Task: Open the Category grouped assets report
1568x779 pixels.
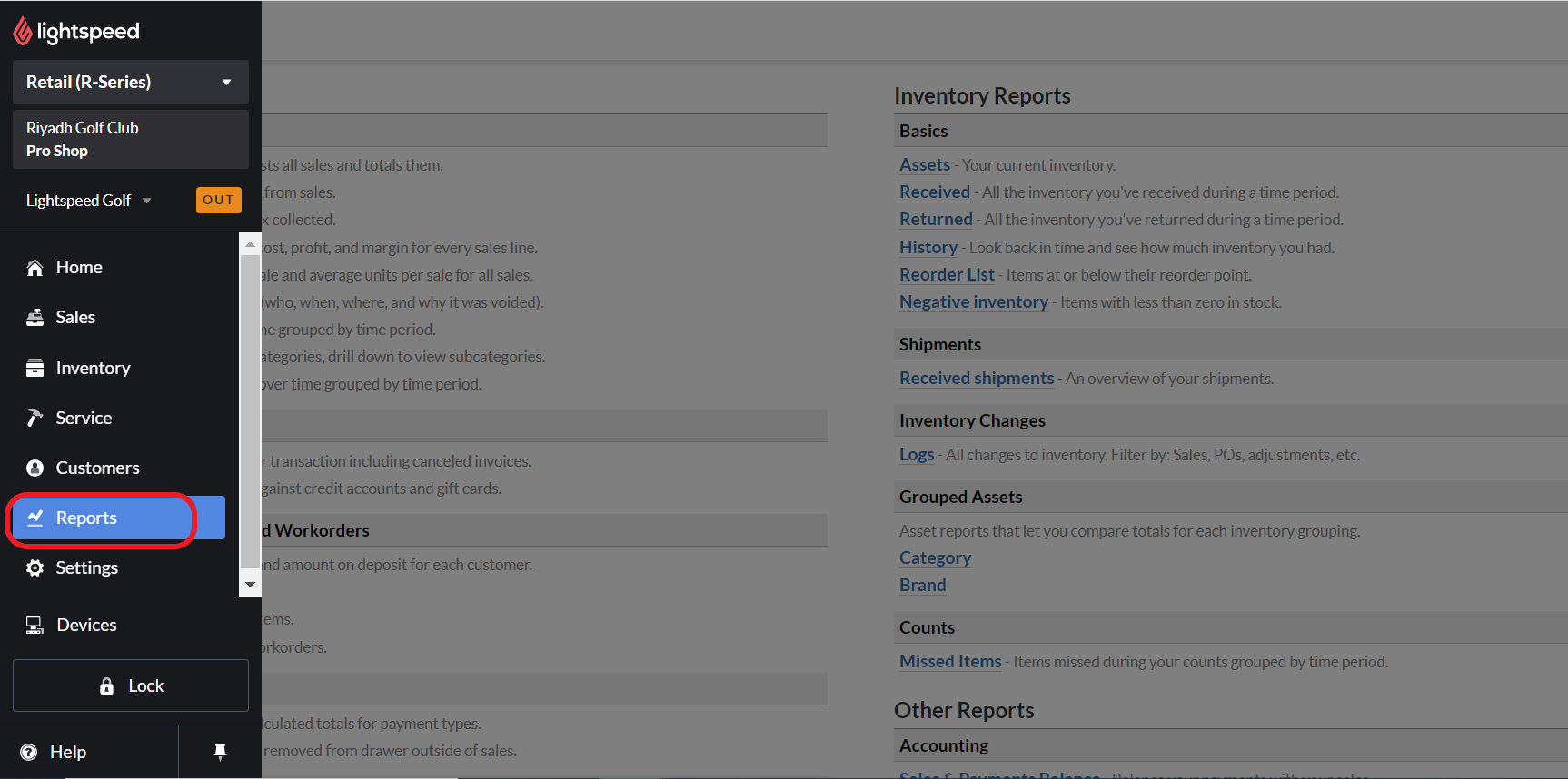Action: [935, 558]
